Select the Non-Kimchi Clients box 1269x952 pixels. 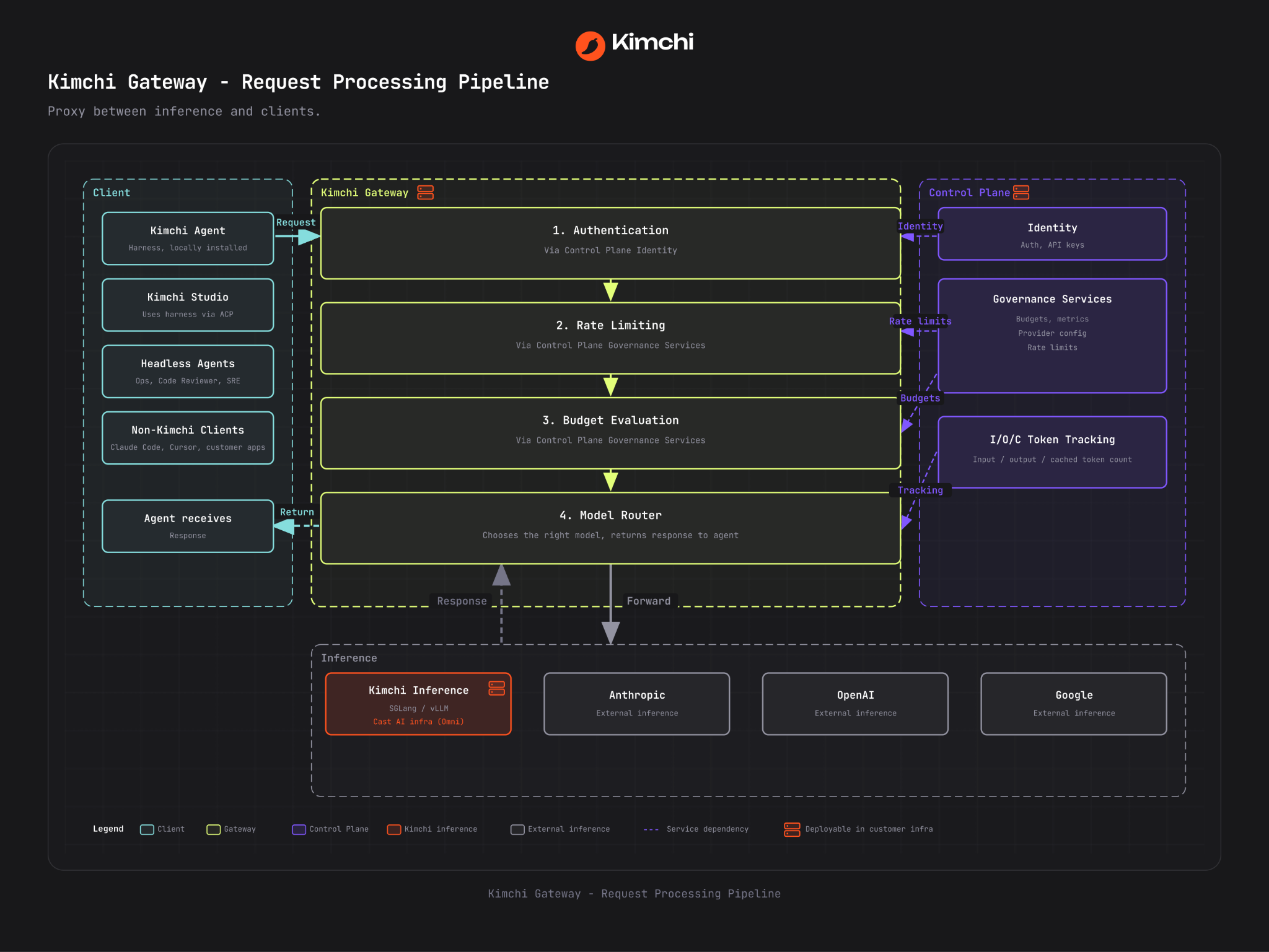tap(188, 438)
